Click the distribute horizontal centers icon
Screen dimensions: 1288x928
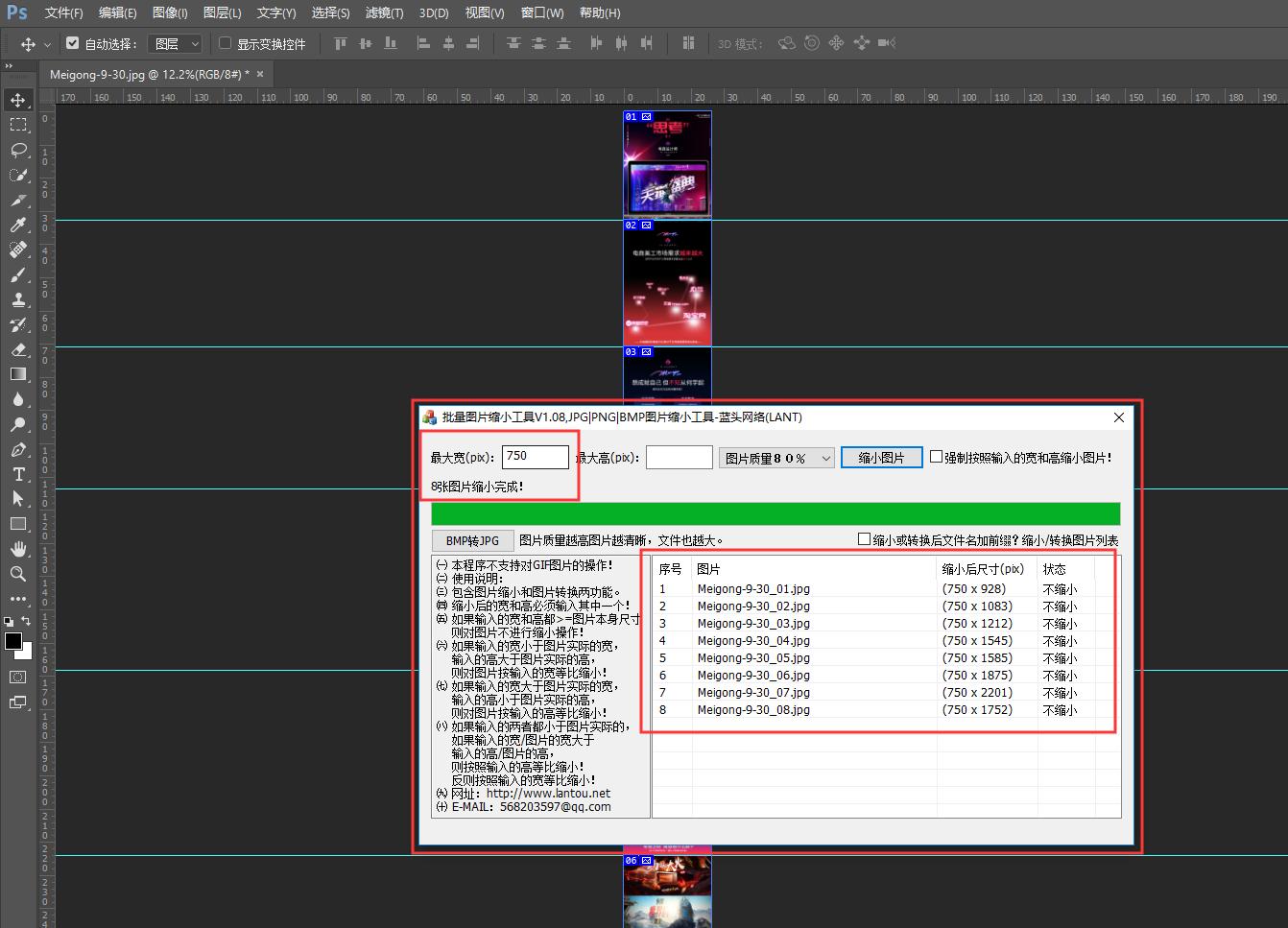(621, 42)
